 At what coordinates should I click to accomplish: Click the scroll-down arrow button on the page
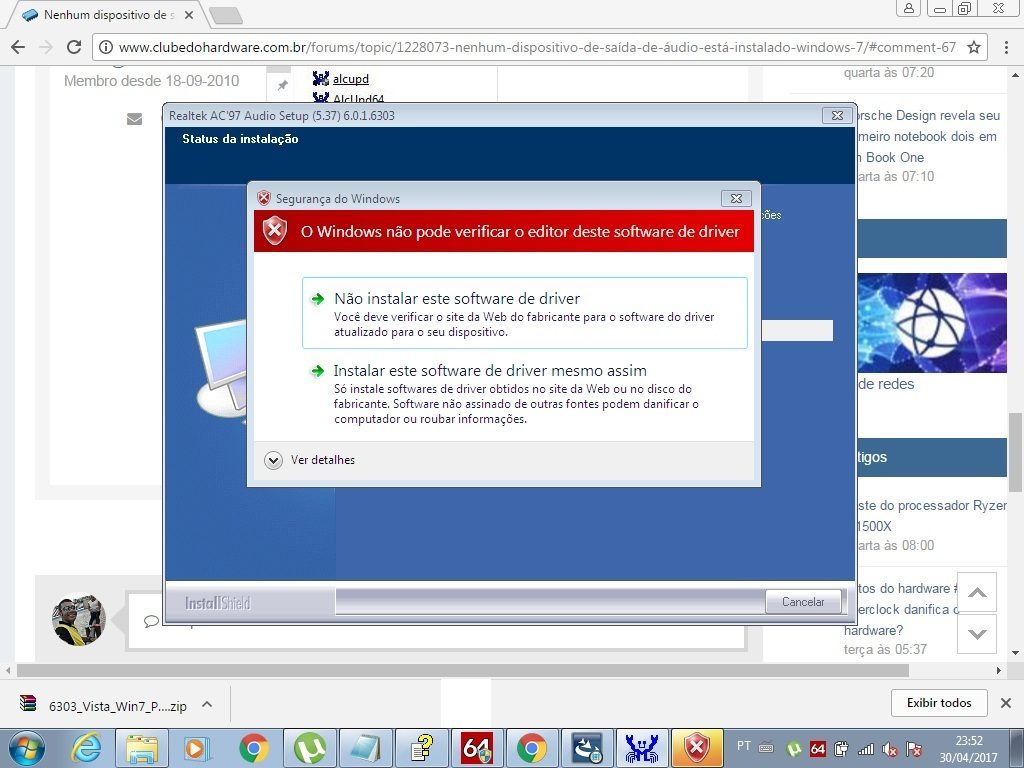[977, 633]
